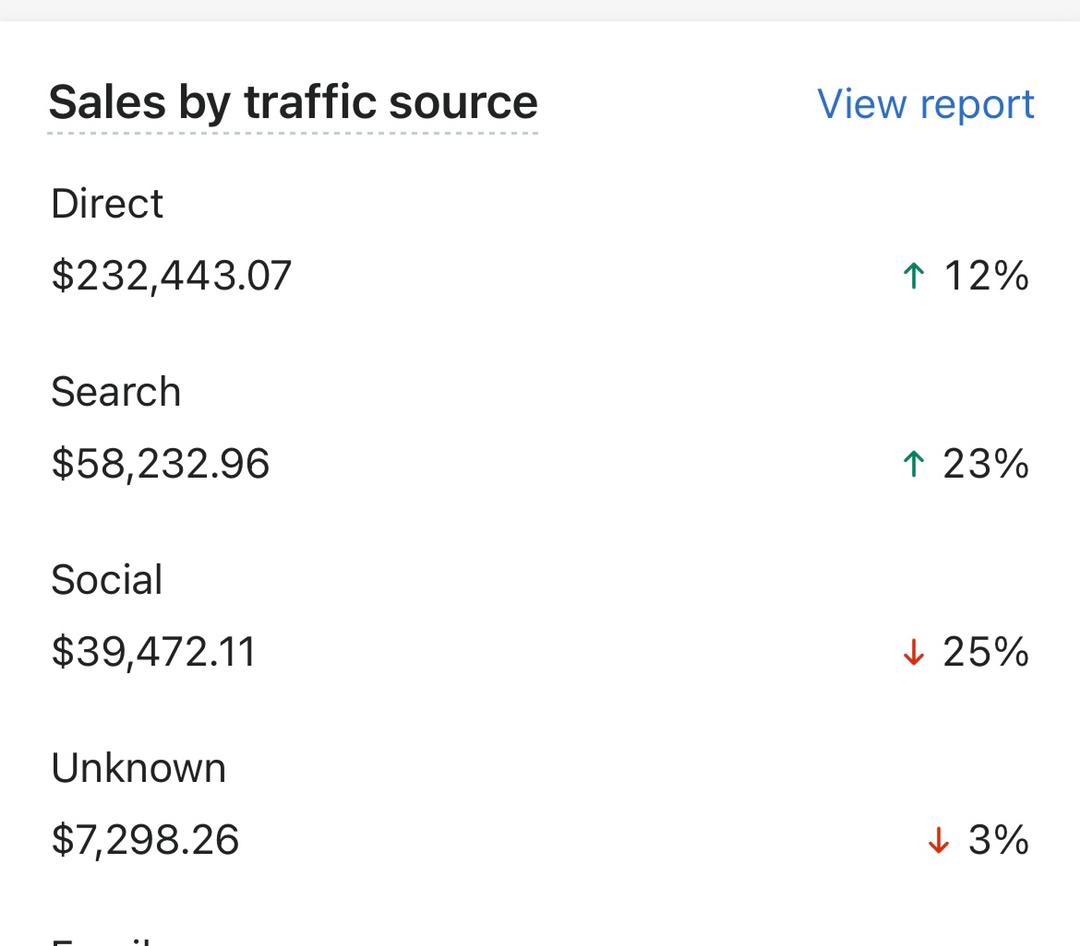Click the $39,472.11 Social sales amount
The width and height of the screenshot is (1080, 946).
click(153, 652)
